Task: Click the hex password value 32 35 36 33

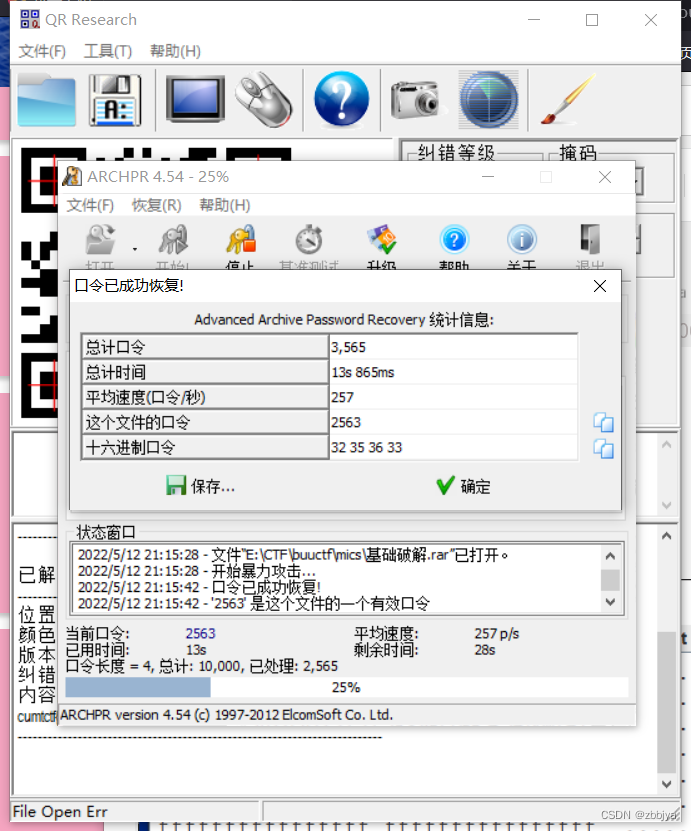Action: [x=454, y=447]
